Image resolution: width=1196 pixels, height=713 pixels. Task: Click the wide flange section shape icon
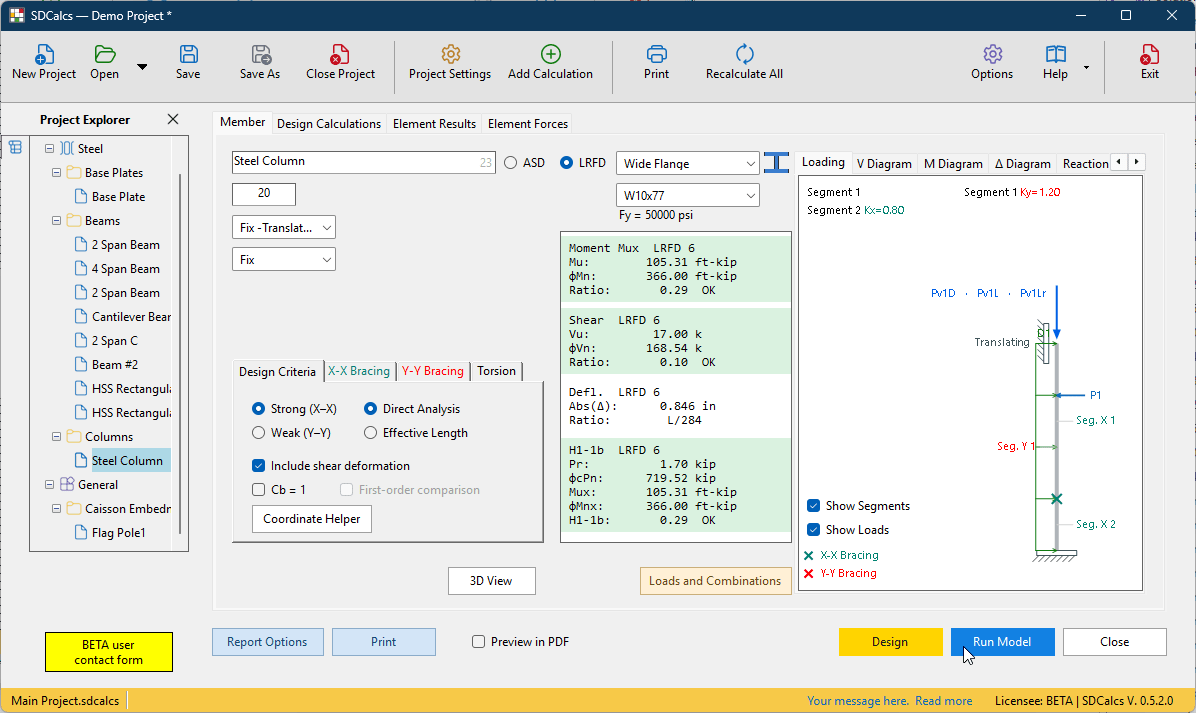[x=776, y=163]
